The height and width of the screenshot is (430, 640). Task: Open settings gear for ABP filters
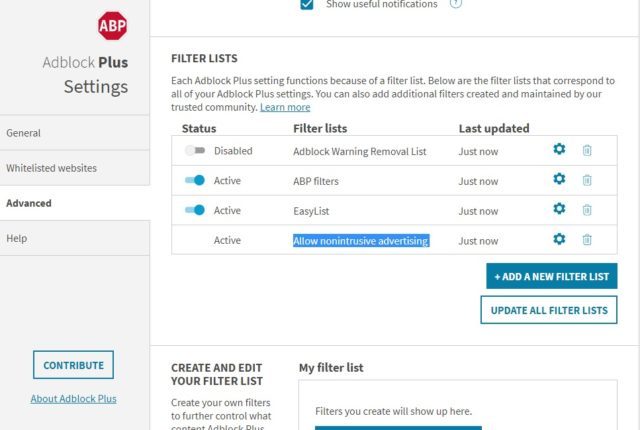click(x=559, y=179)
